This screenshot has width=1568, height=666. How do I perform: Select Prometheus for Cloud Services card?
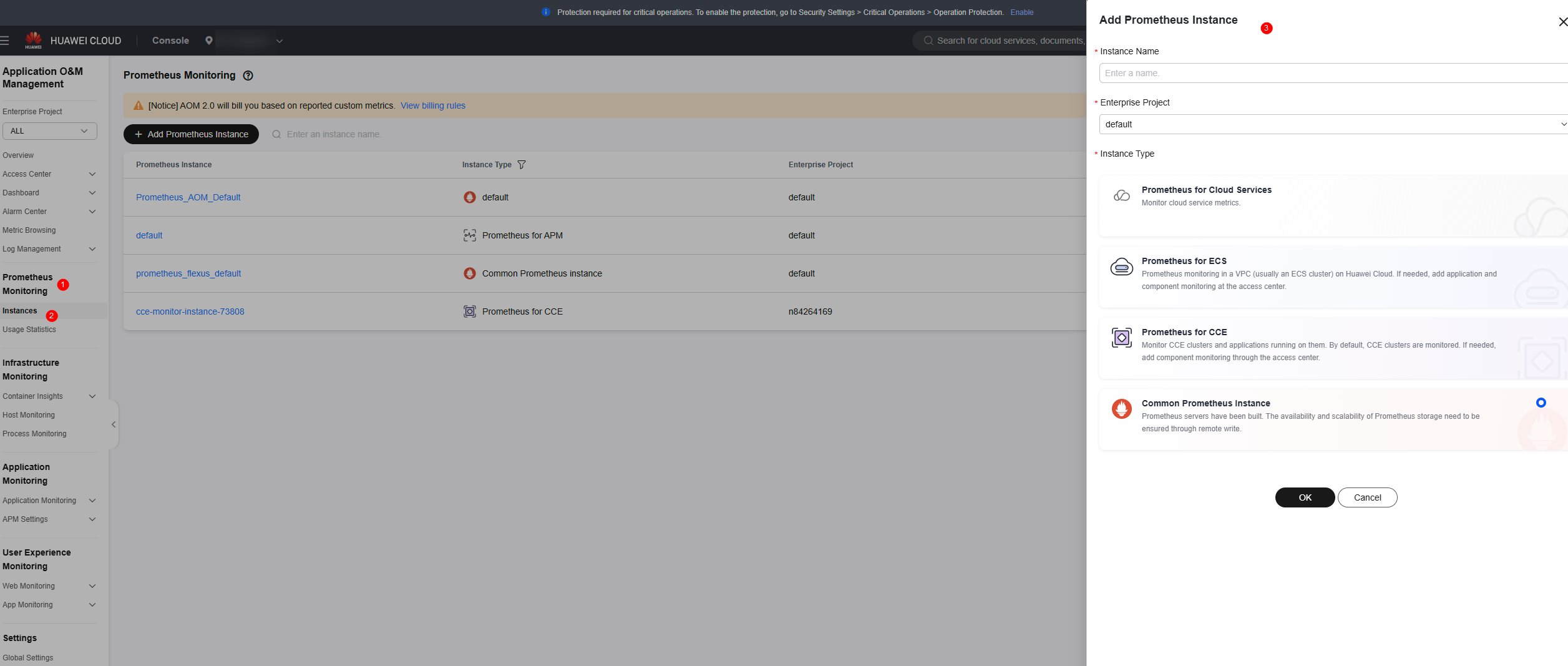[1333, 205]
